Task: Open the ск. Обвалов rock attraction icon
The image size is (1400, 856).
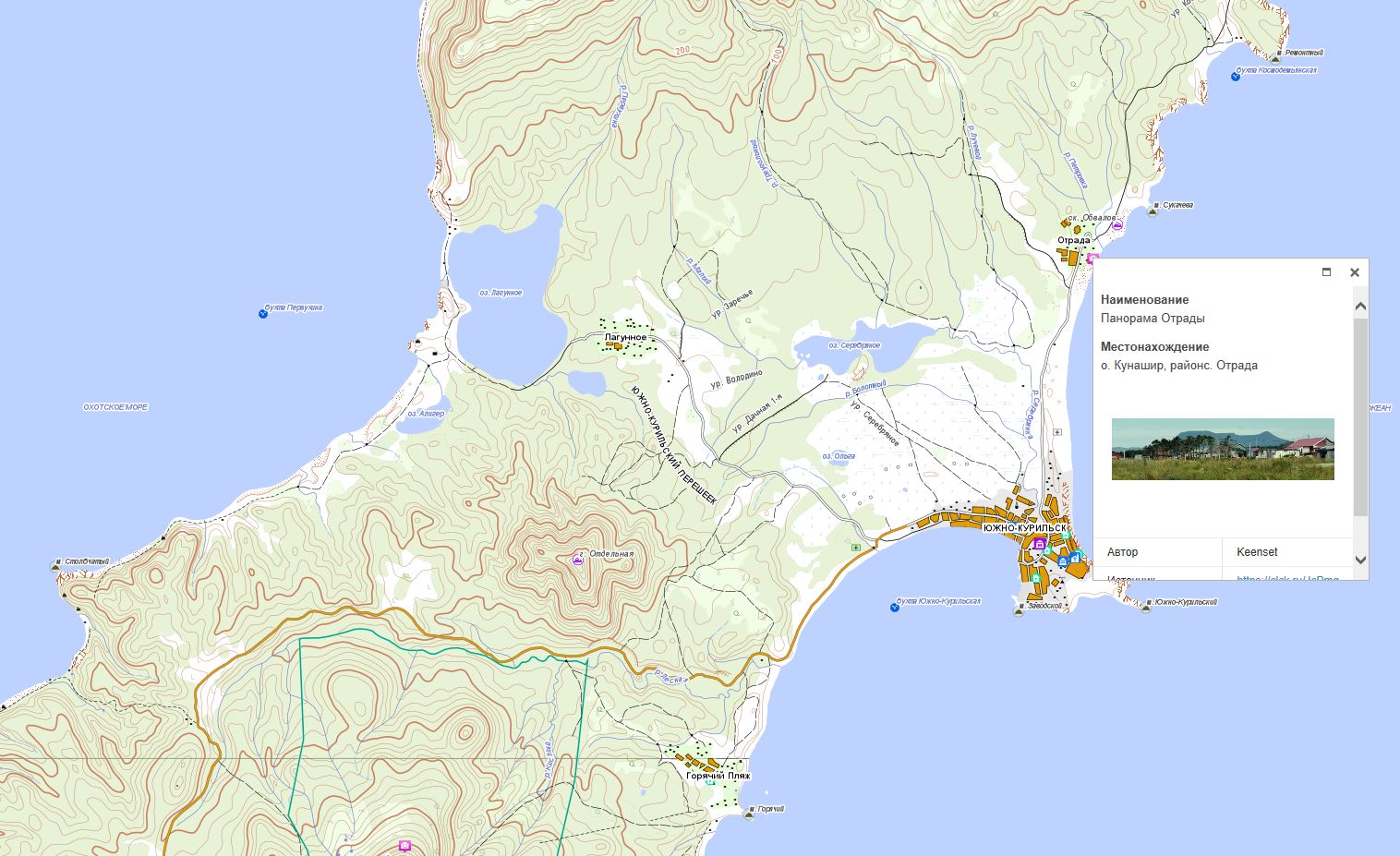Action: pyautogui.click(x=1117, y=224)
